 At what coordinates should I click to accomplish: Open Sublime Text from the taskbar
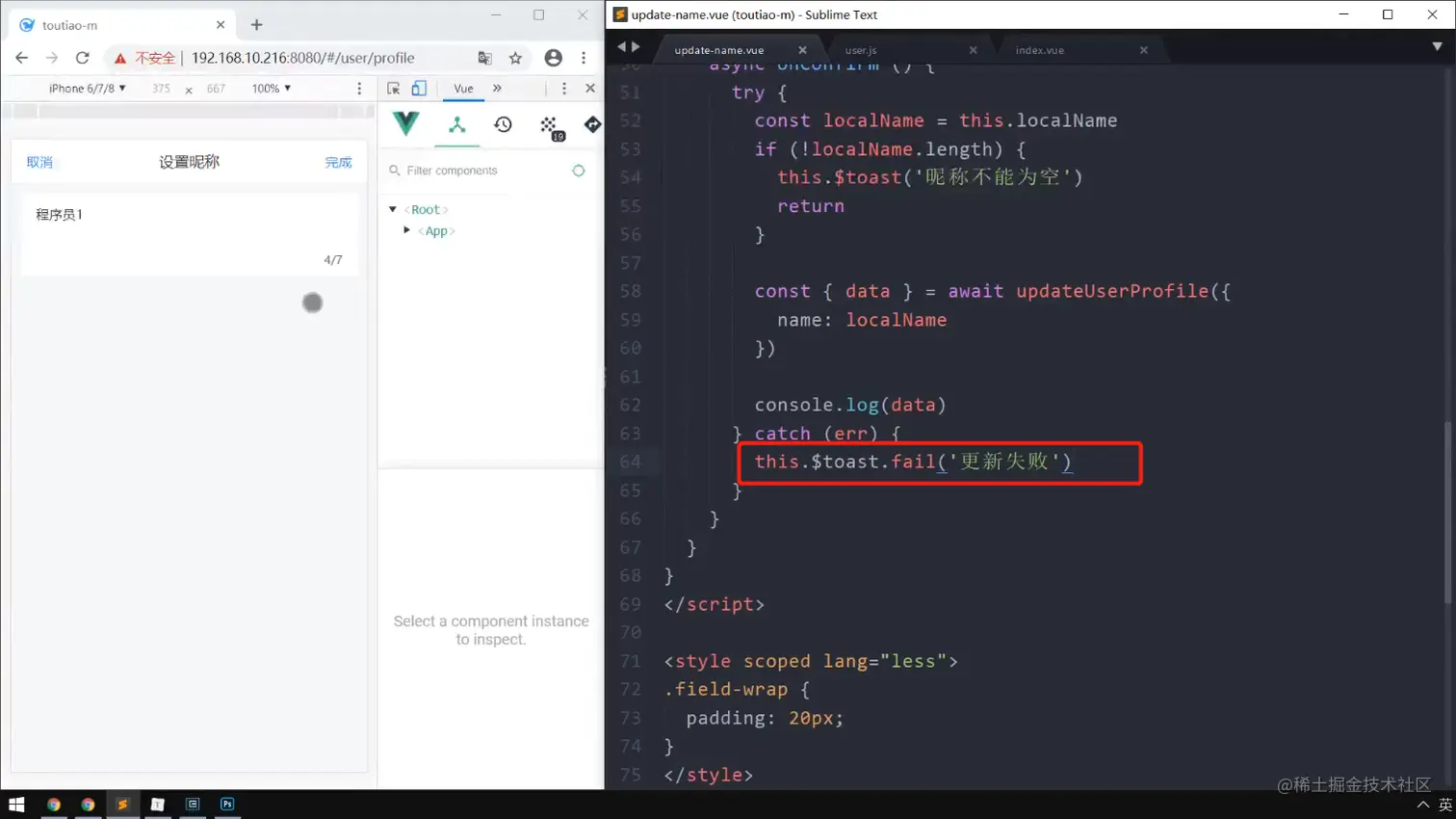tap(122, 805)
